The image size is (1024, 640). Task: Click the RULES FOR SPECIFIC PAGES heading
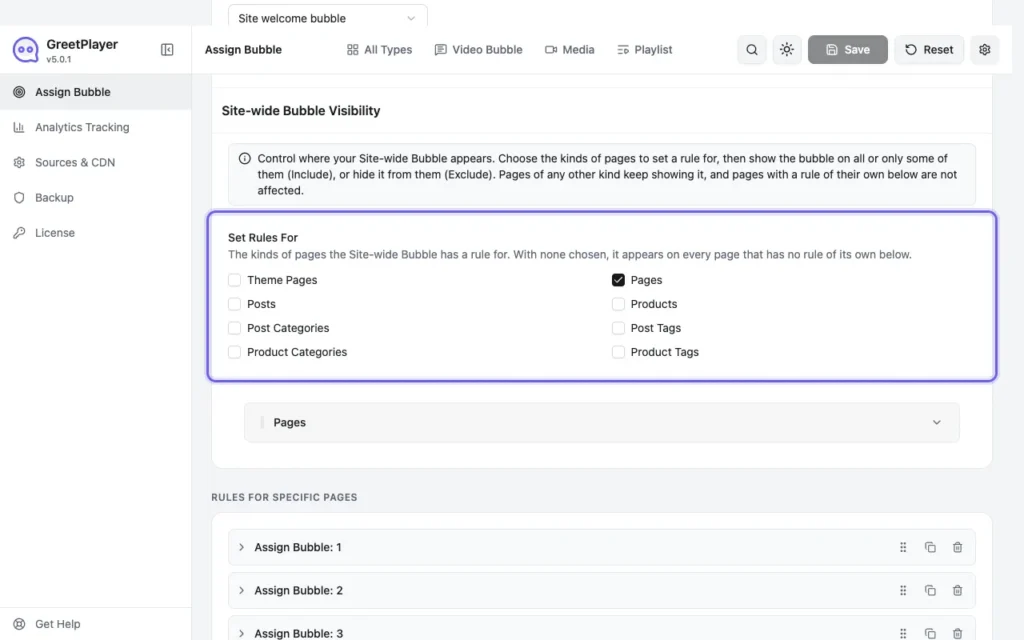[284, 498]
